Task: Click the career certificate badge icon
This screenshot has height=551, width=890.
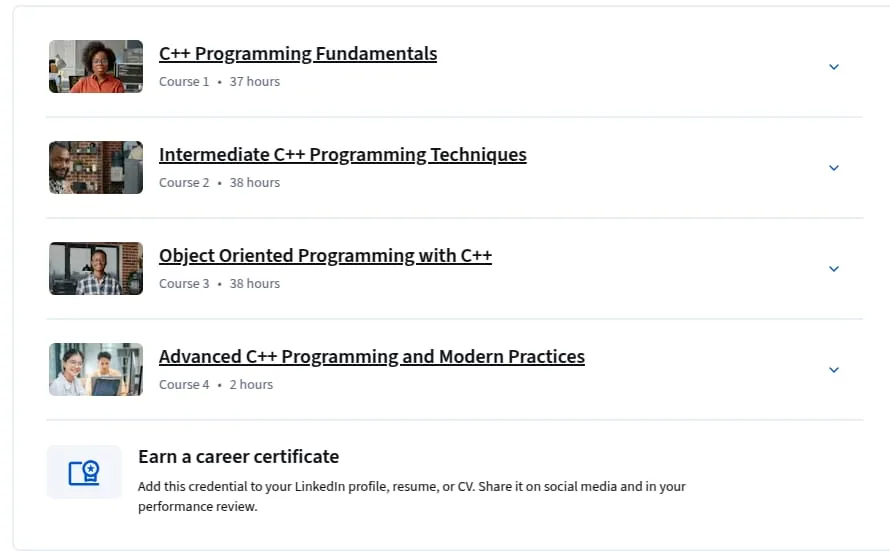Action: 84,472
